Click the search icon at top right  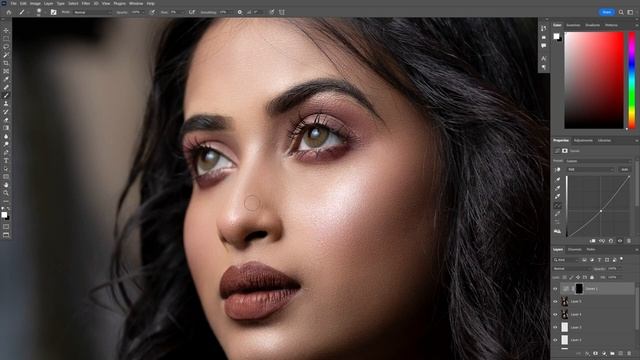coord(621,12)
